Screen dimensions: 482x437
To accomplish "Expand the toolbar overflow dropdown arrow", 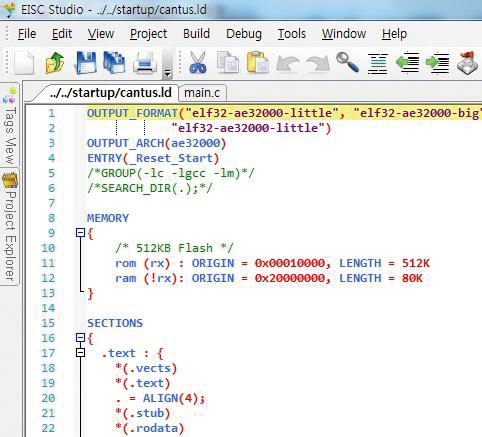I will pos(167,73).
